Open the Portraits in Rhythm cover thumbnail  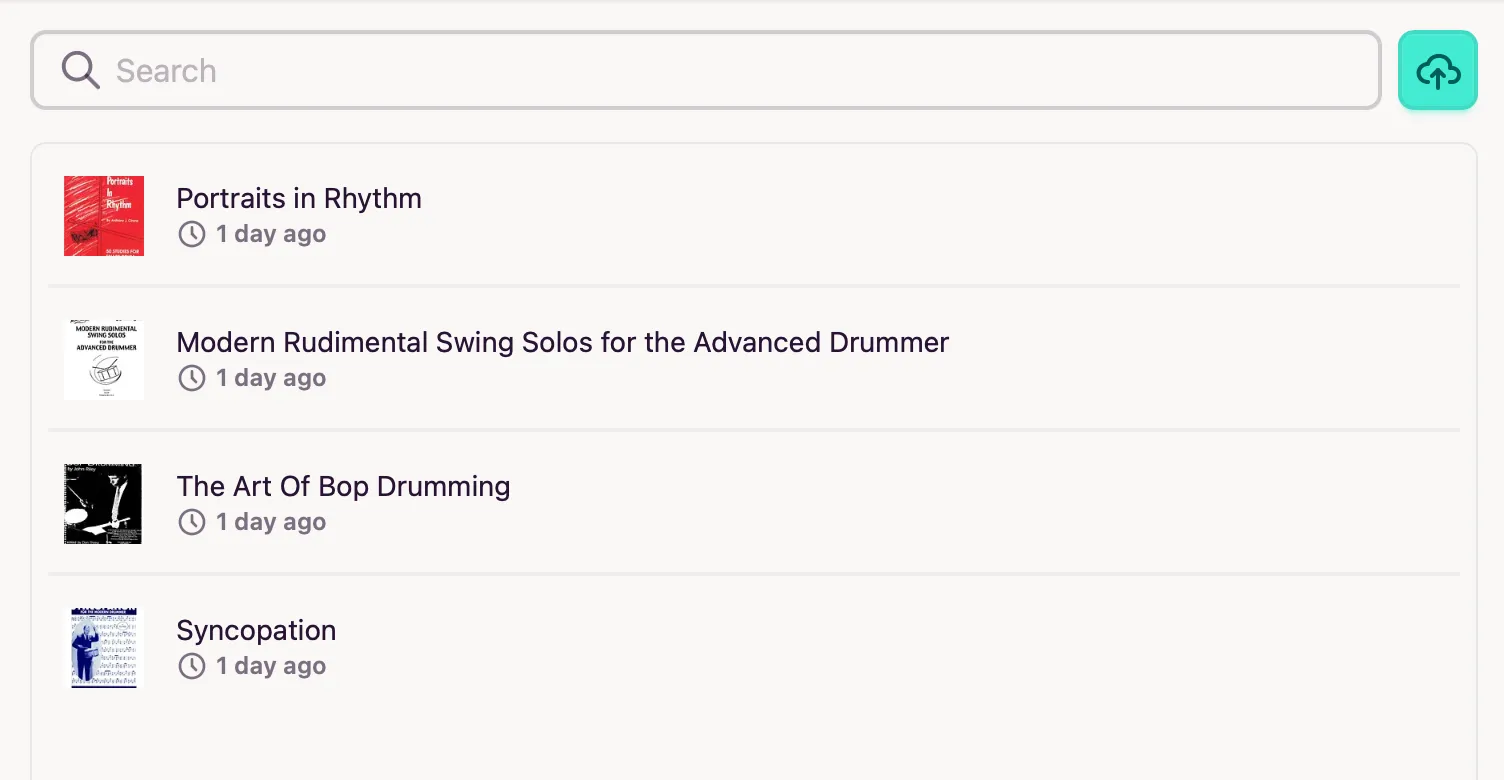[104, 216]
